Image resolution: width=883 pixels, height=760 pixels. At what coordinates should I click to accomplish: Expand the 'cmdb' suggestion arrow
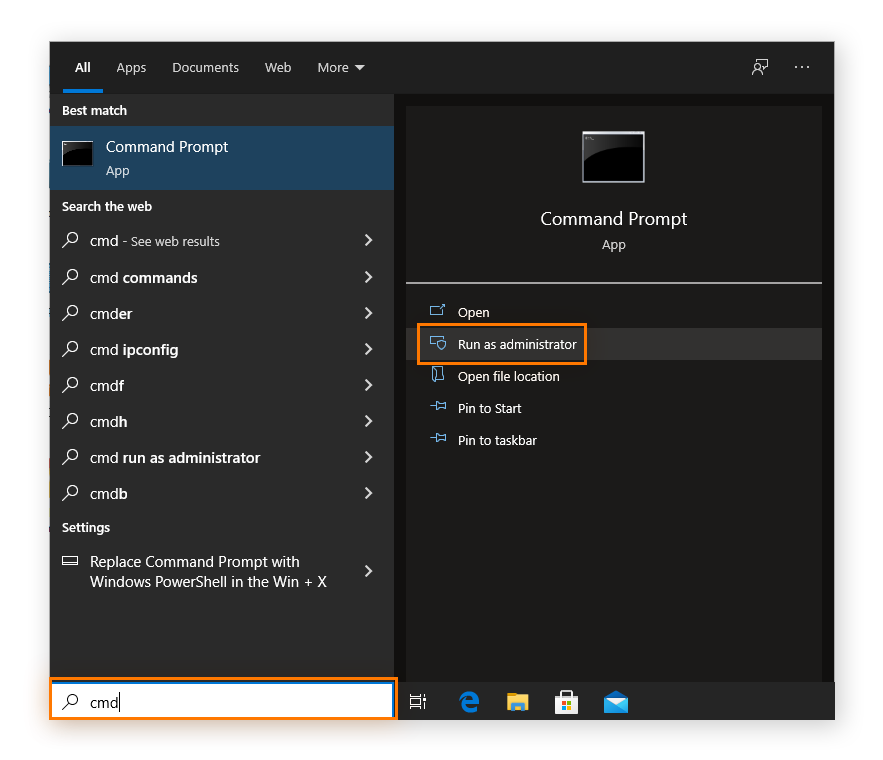368,493
